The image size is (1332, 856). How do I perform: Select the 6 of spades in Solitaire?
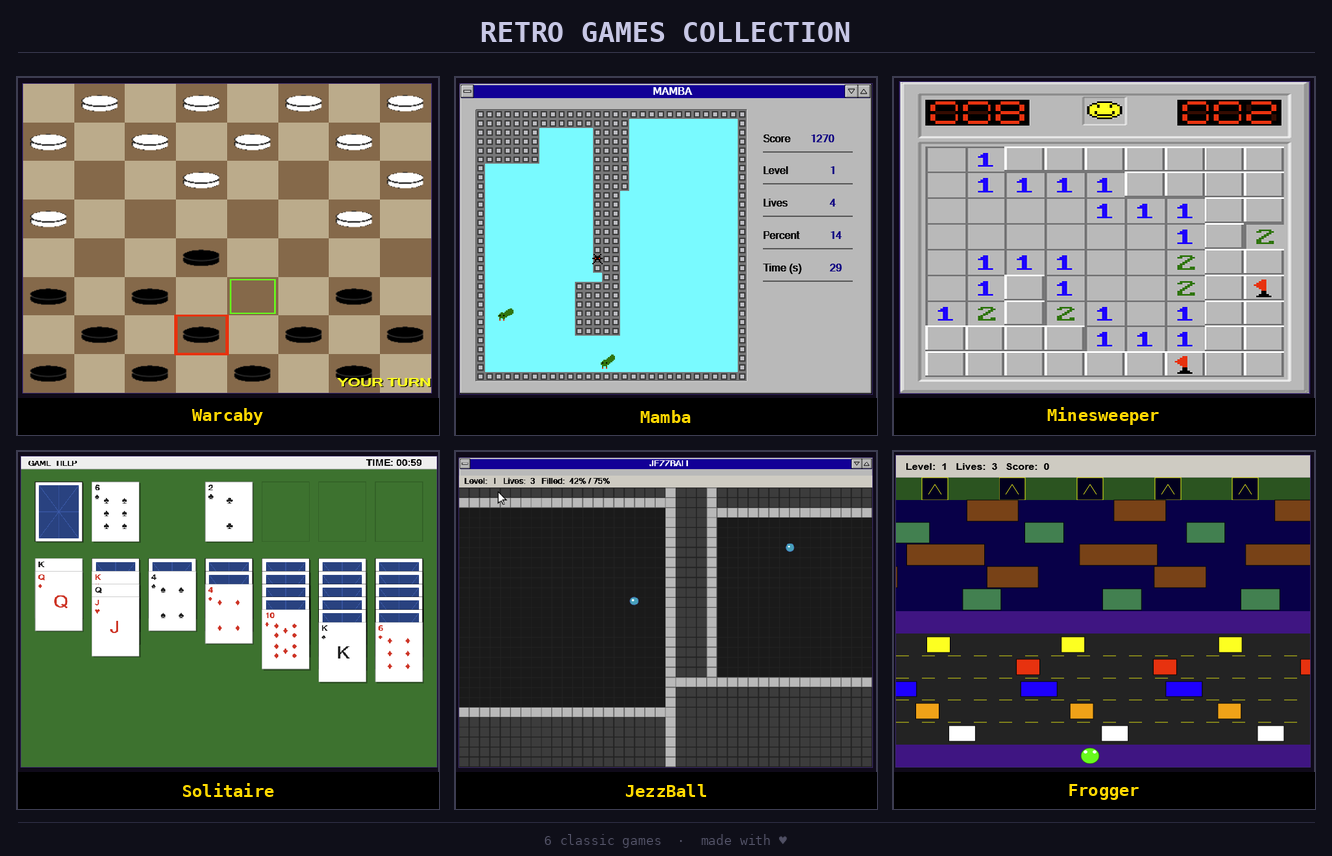pos(116,512)
